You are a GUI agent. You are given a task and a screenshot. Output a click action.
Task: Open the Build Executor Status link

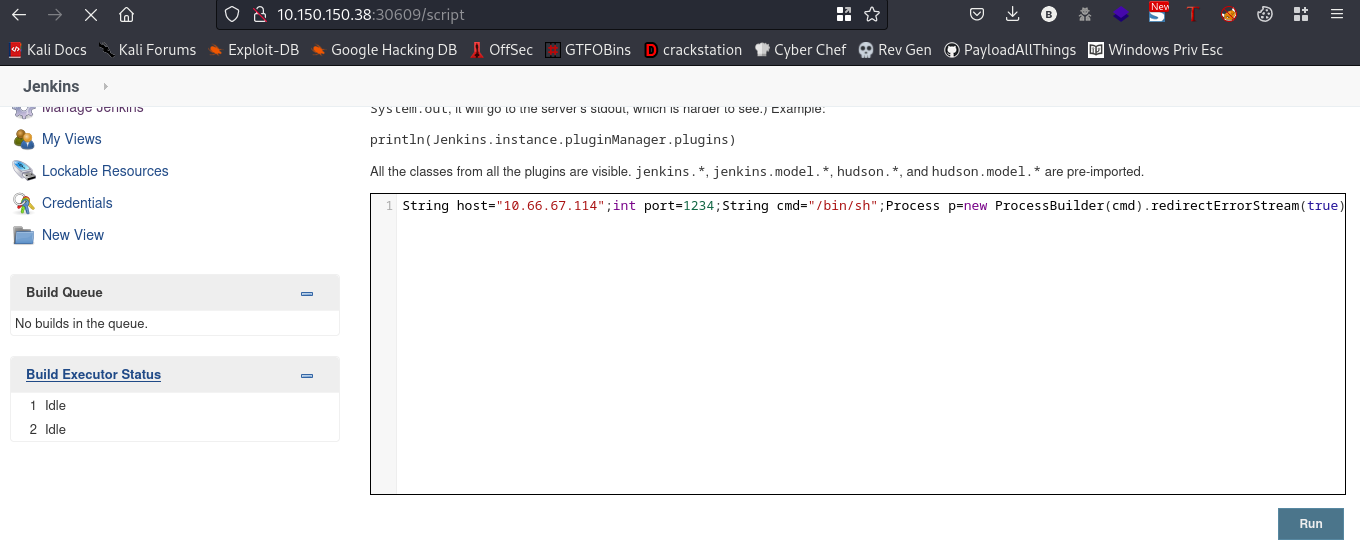(x=93, y=374)
